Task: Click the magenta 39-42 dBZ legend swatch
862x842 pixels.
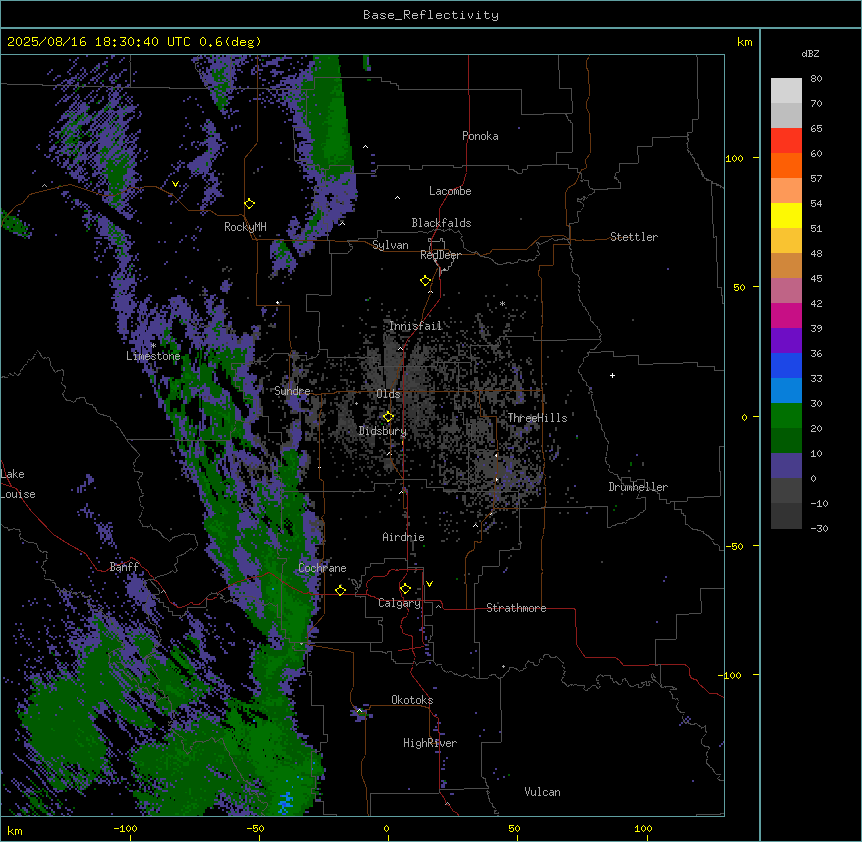Action: (x=786, y=315)
